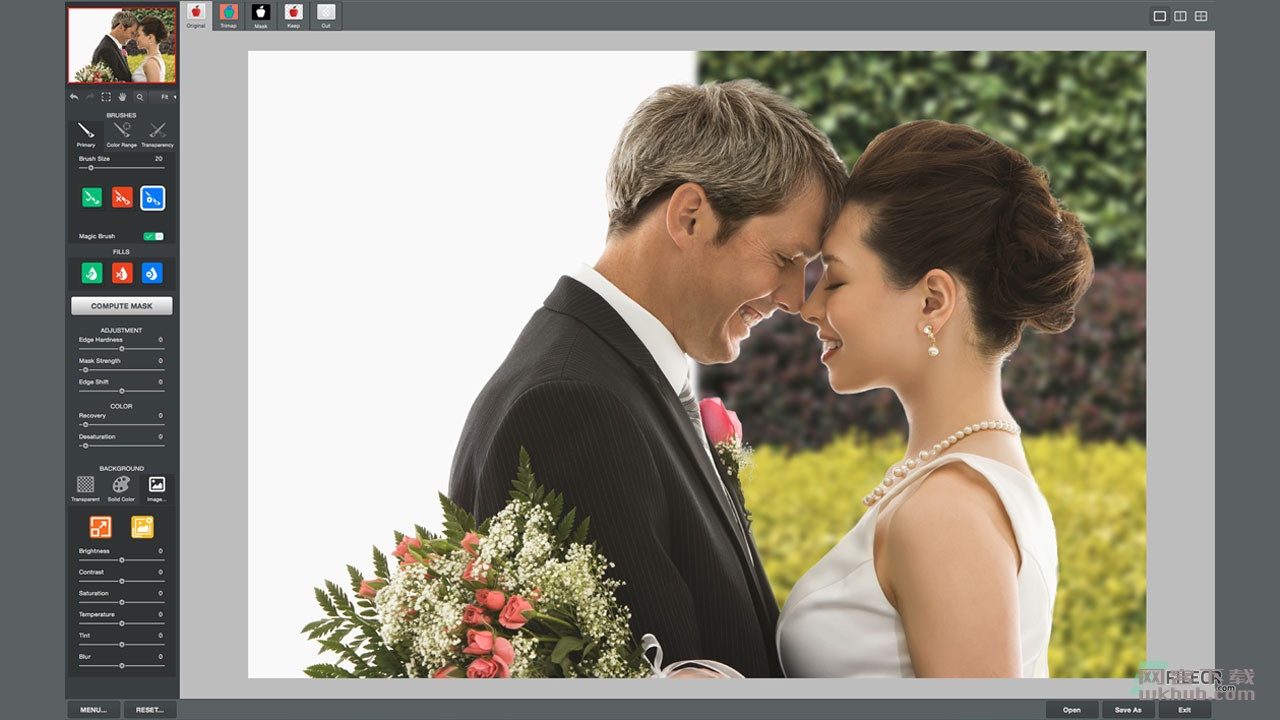Select the blue compute fill
The height and width of the screenshot is (720, 1280).
point(152,272)
